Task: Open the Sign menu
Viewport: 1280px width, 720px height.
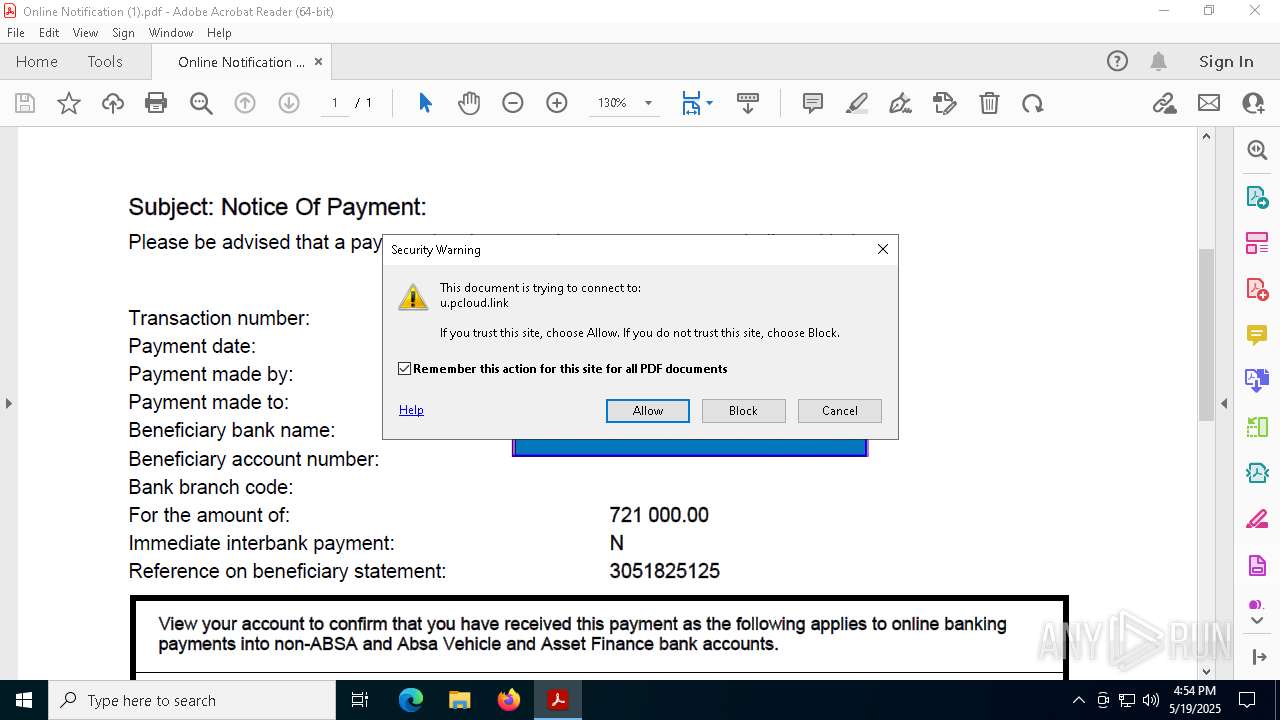Action: [x=123, y=33]
